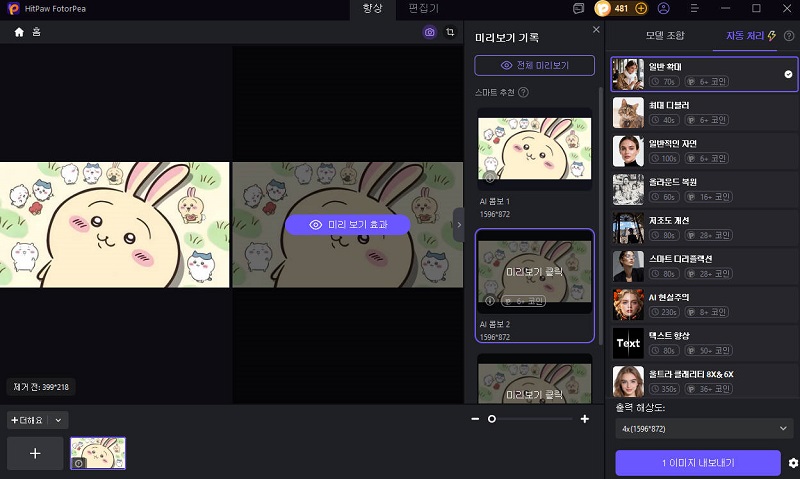
Task: Click the 6+ coin badge on candidate 2
Action: (x=523, y=301)
